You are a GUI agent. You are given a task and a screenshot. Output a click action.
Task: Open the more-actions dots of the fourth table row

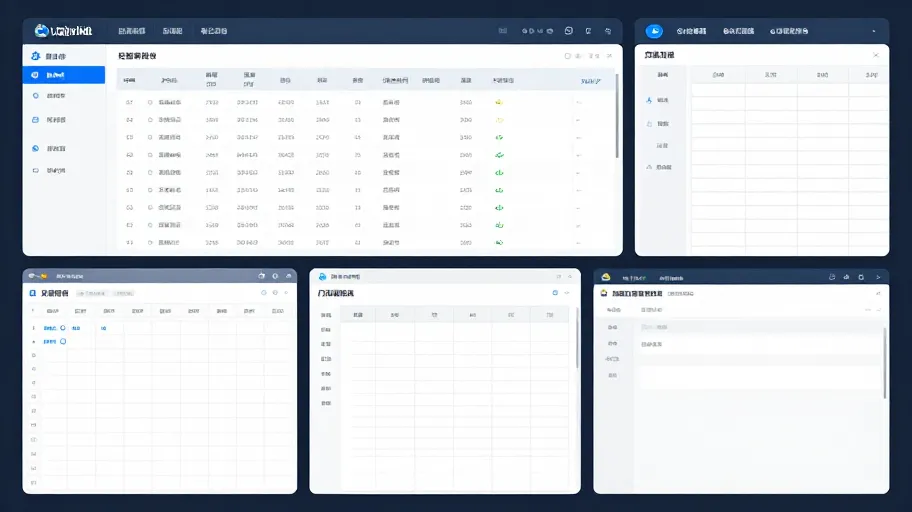coord(578,155)
